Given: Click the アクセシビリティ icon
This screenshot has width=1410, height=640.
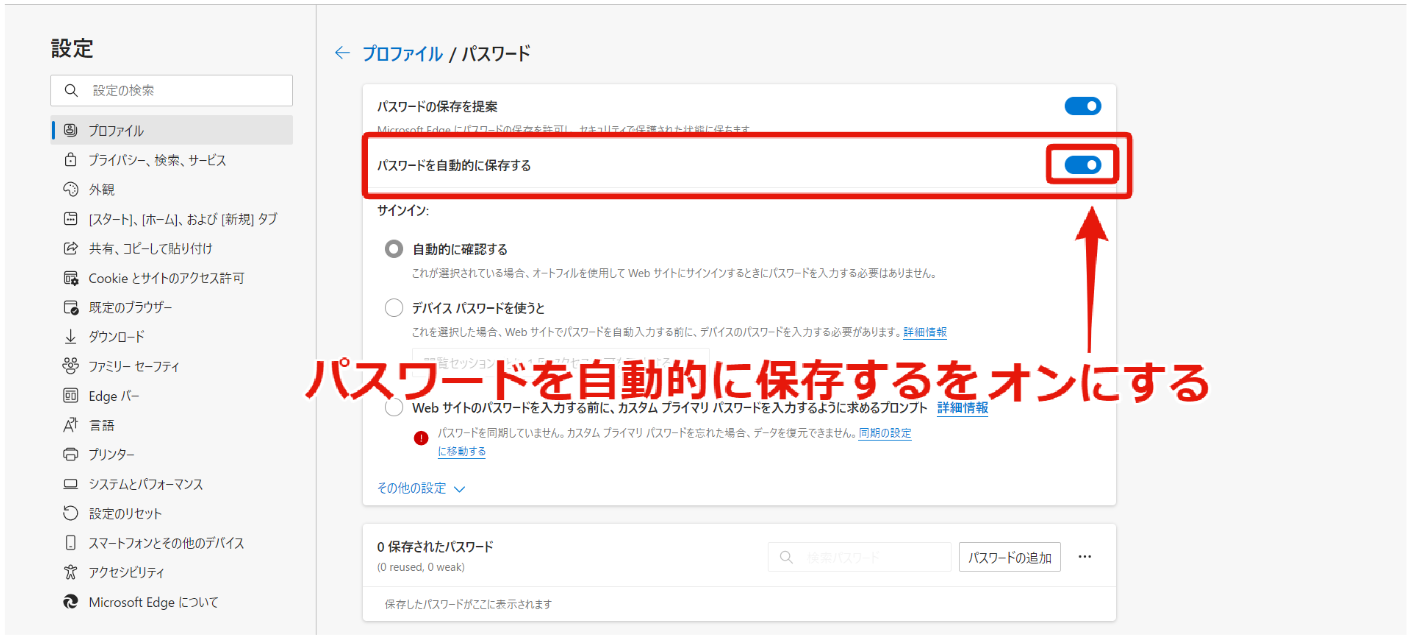Looking at the screenshot, I should [70, 572].
